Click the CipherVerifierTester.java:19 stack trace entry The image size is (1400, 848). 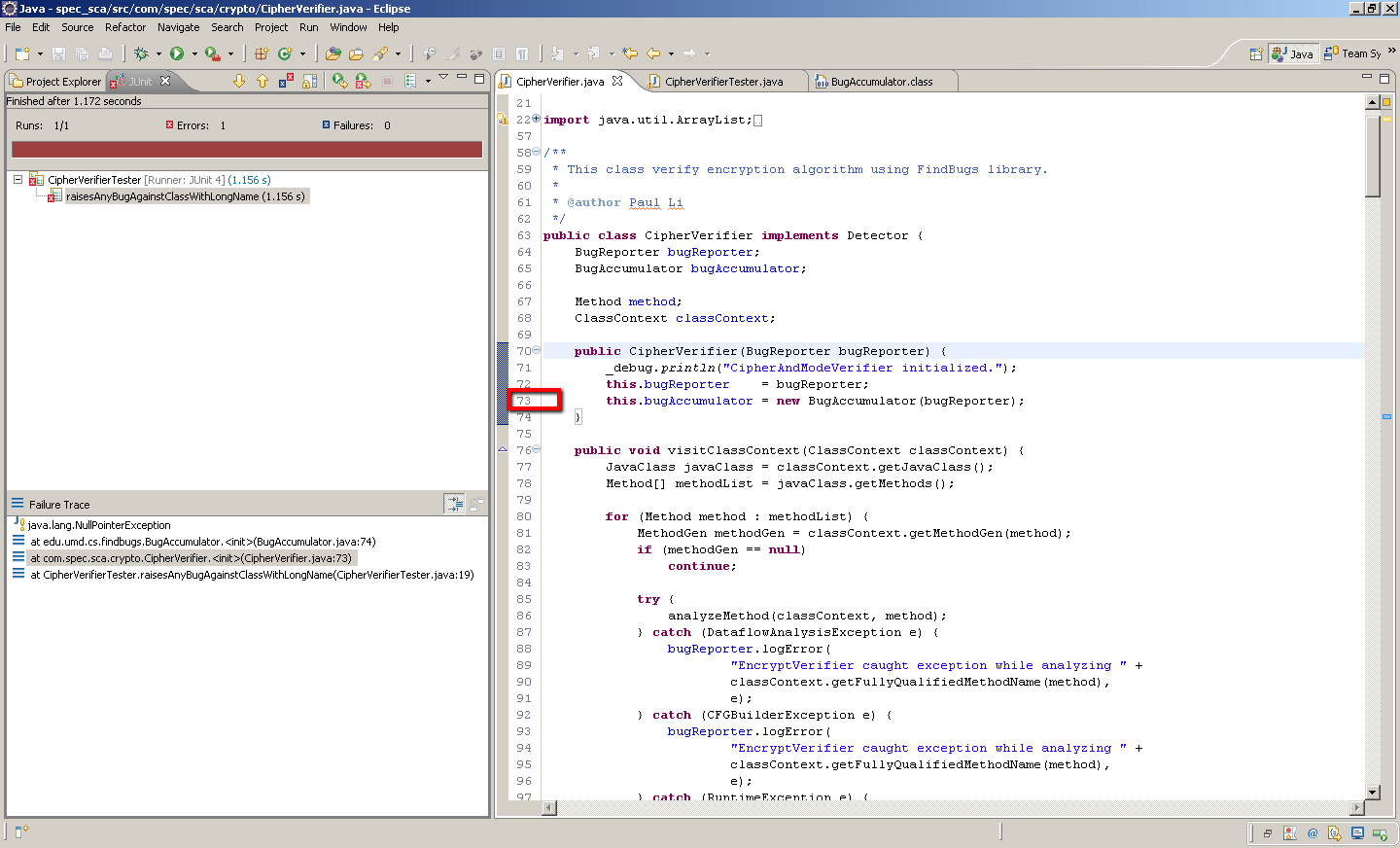tap(252, 575)
